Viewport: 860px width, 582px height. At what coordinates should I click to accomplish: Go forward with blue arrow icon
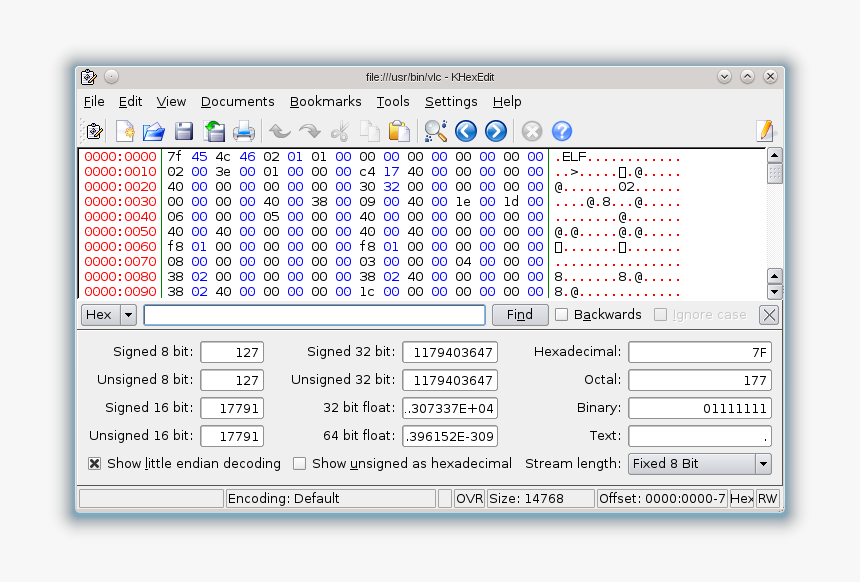click(x=495, y=131)
